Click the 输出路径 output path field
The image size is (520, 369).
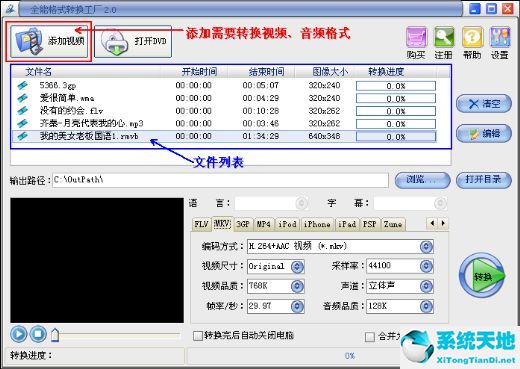pyautogui.click(x=220, y=180)
